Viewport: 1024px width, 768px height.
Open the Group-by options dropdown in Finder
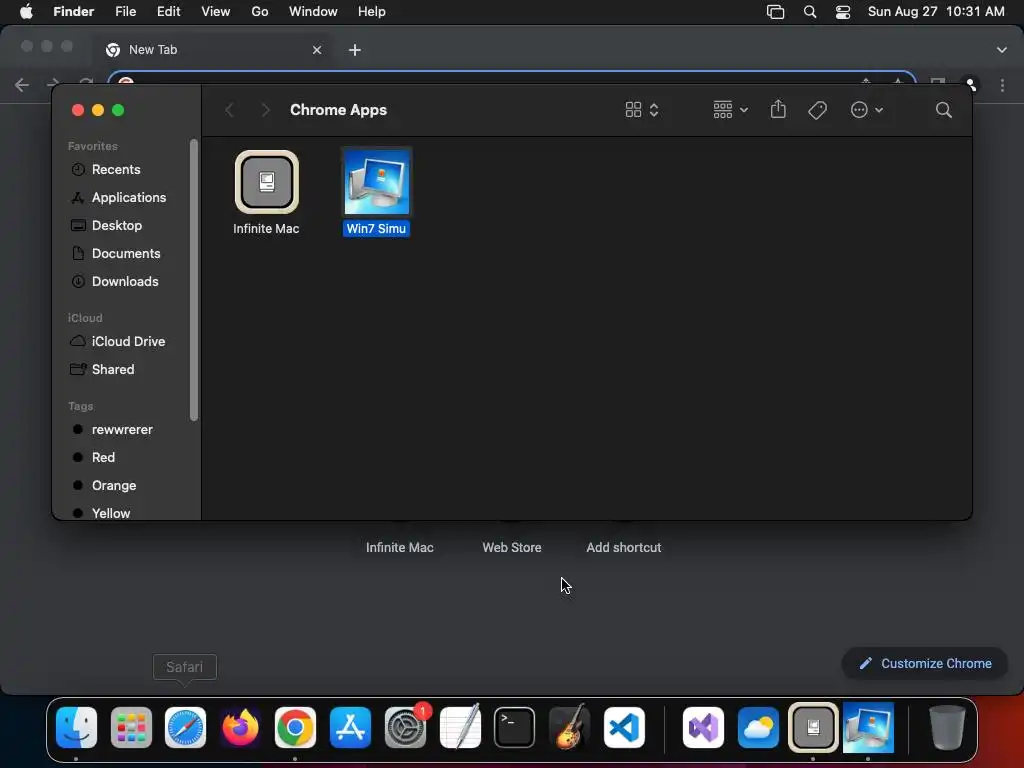730,110
